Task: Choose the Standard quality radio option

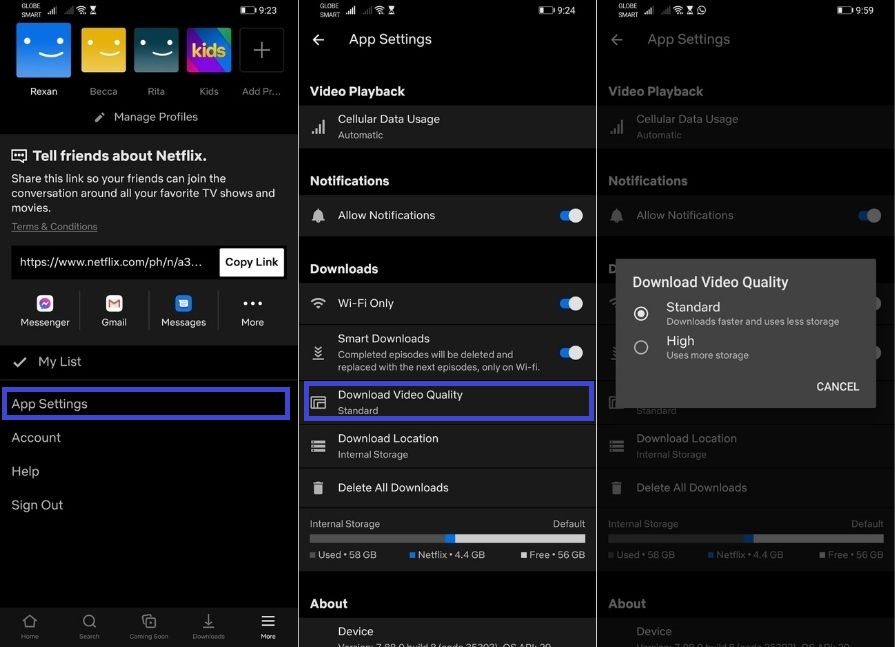Action: click(x=641, y=314)
